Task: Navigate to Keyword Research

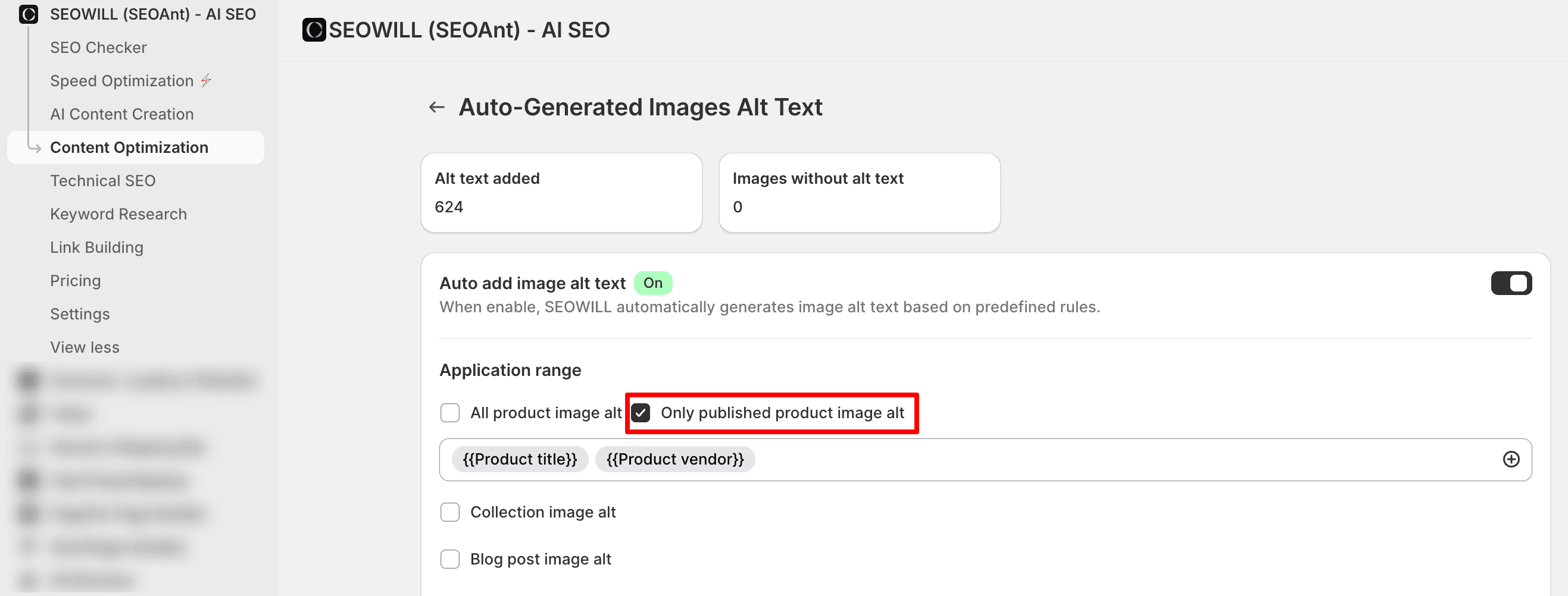Action: [x=118, y=214]
